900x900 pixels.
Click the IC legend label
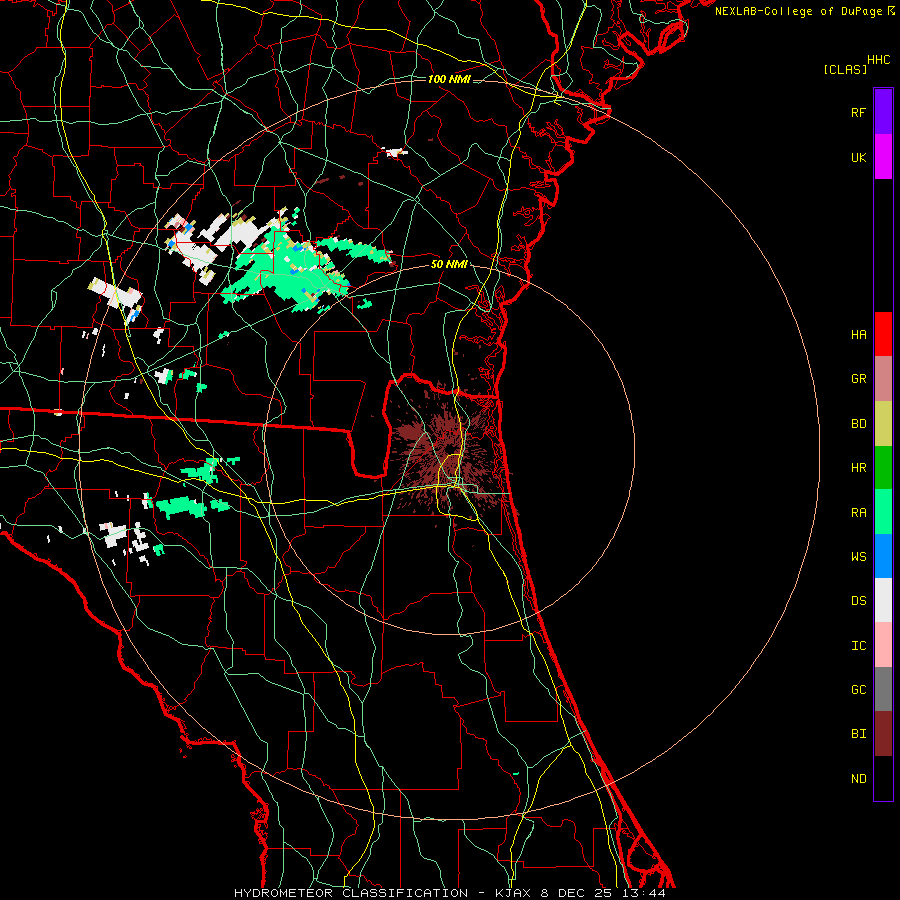click(x=859, y=646)
